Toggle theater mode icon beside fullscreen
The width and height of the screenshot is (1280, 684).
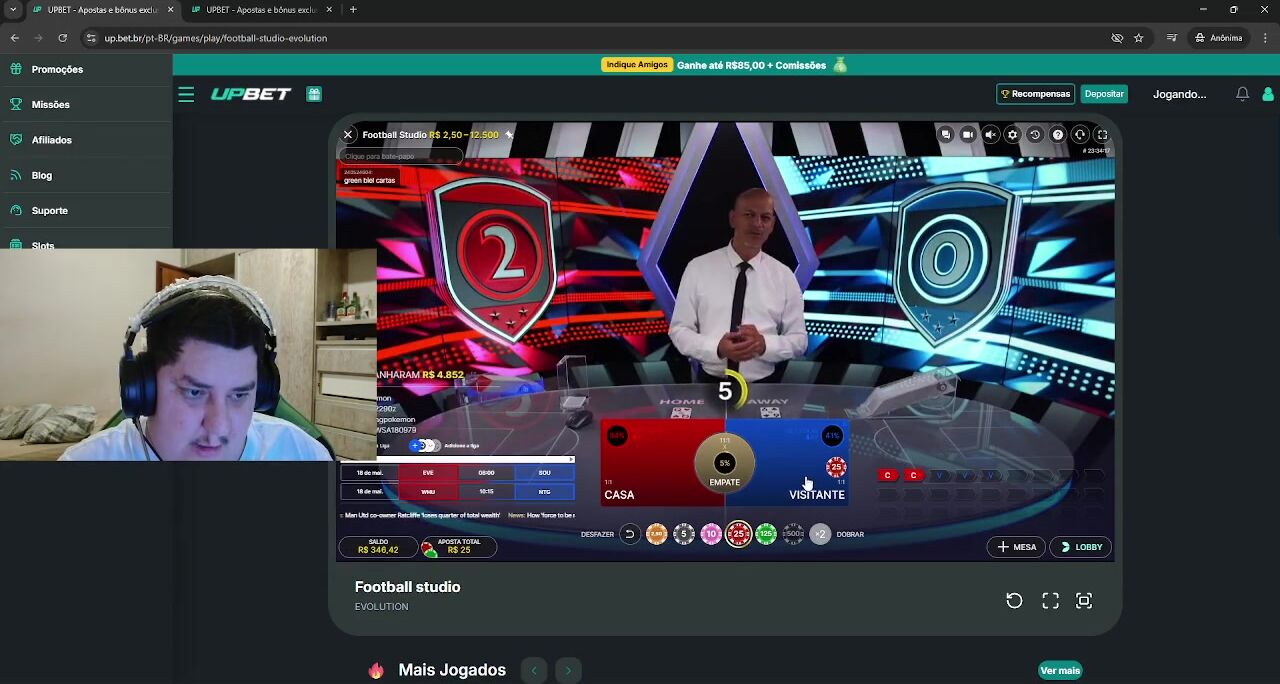click(1084, 601)
